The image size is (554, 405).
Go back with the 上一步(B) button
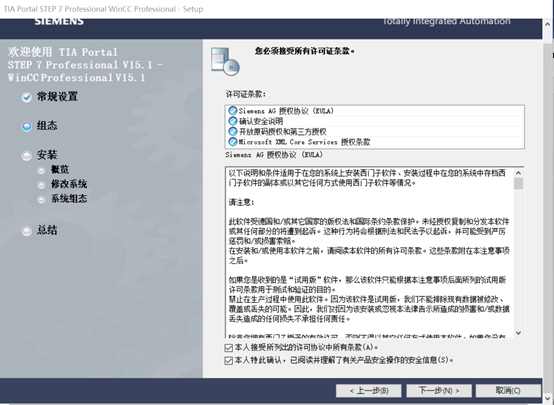tap(369, 391)
